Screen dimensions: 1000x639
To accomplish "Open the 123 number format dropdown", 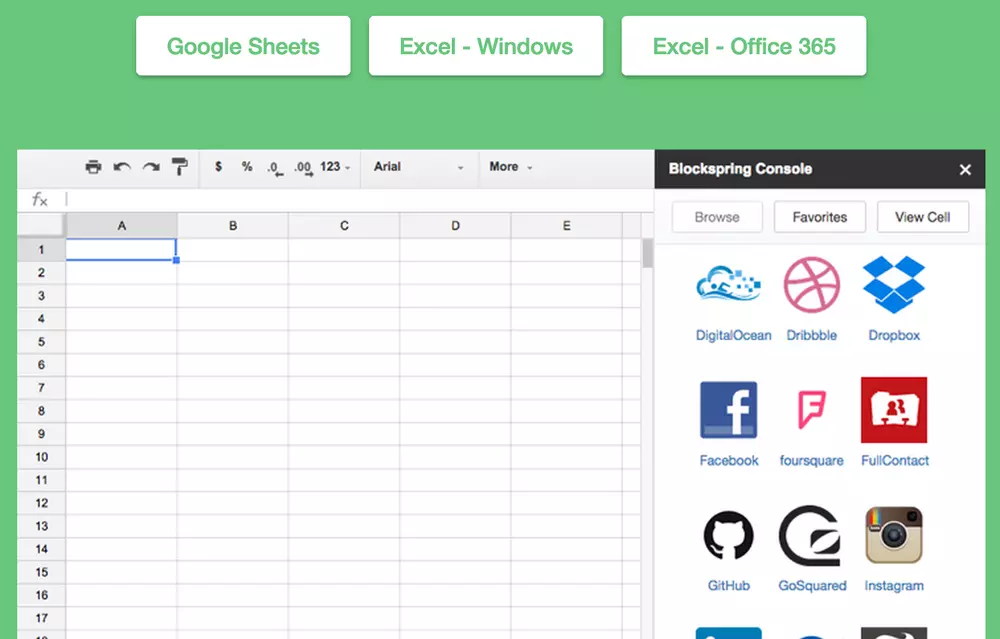I will [335, 166].
